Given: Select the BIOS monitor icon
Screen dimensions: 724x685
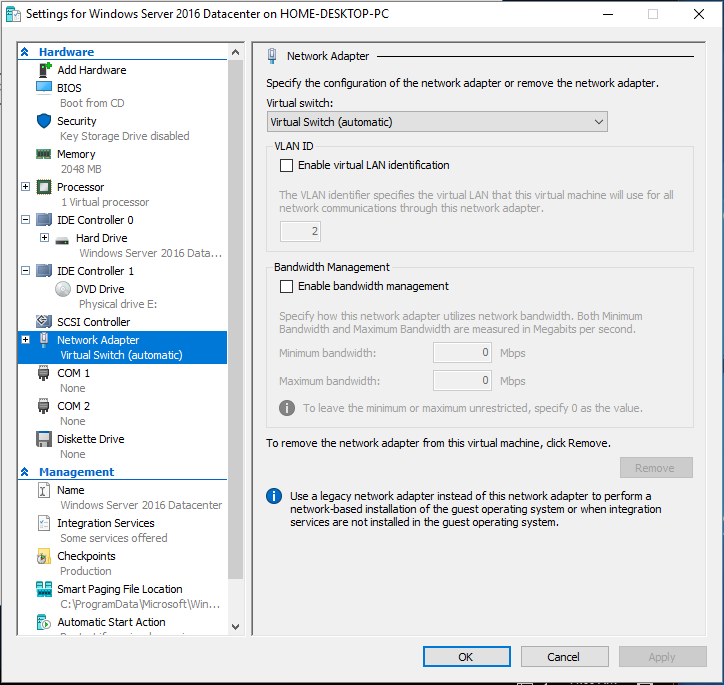Looking at the screenshot, I should pos(44,88).
